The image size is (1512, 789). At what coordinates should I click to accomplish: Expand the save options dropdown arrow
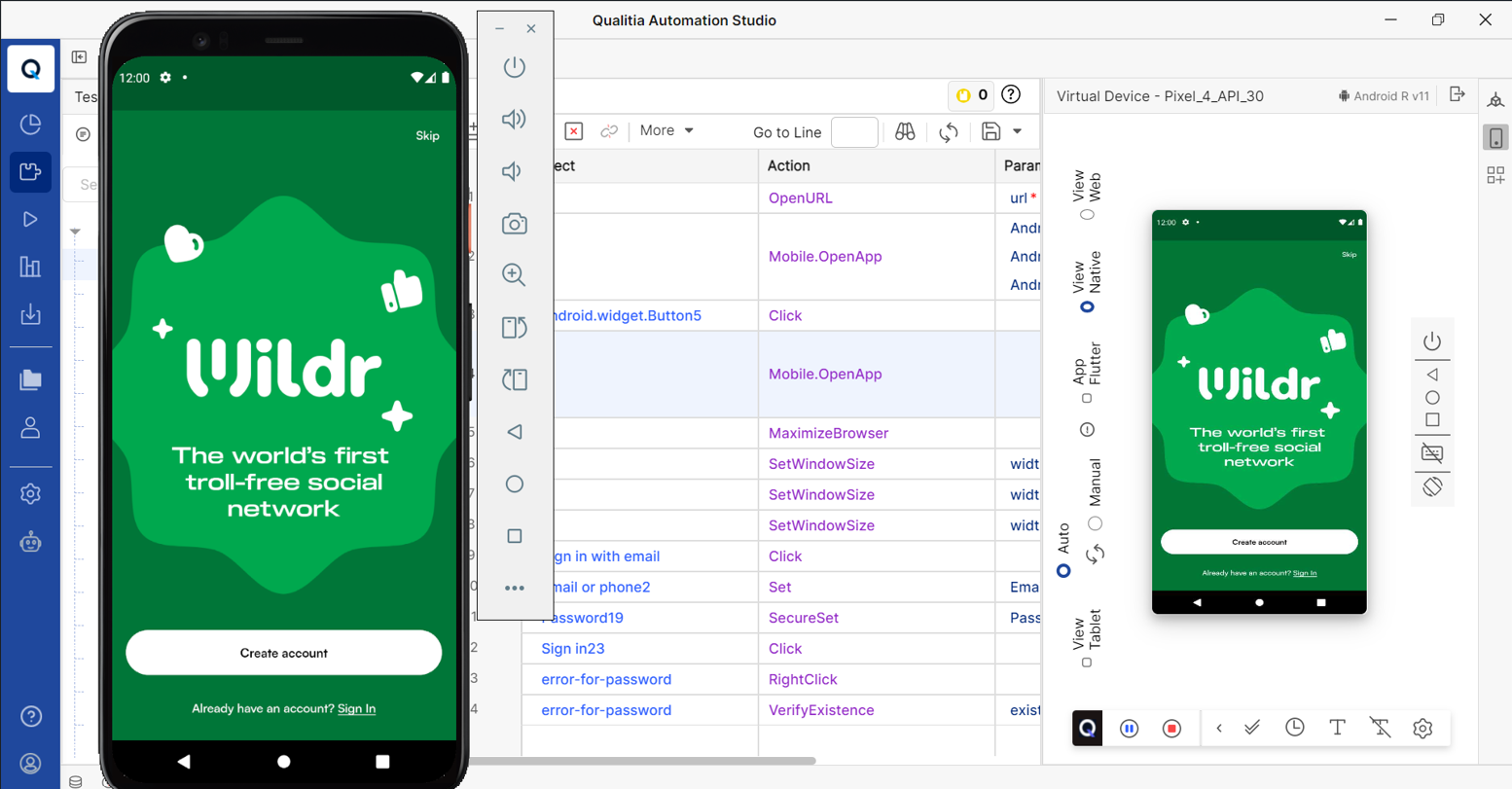tap(1017, 131)
